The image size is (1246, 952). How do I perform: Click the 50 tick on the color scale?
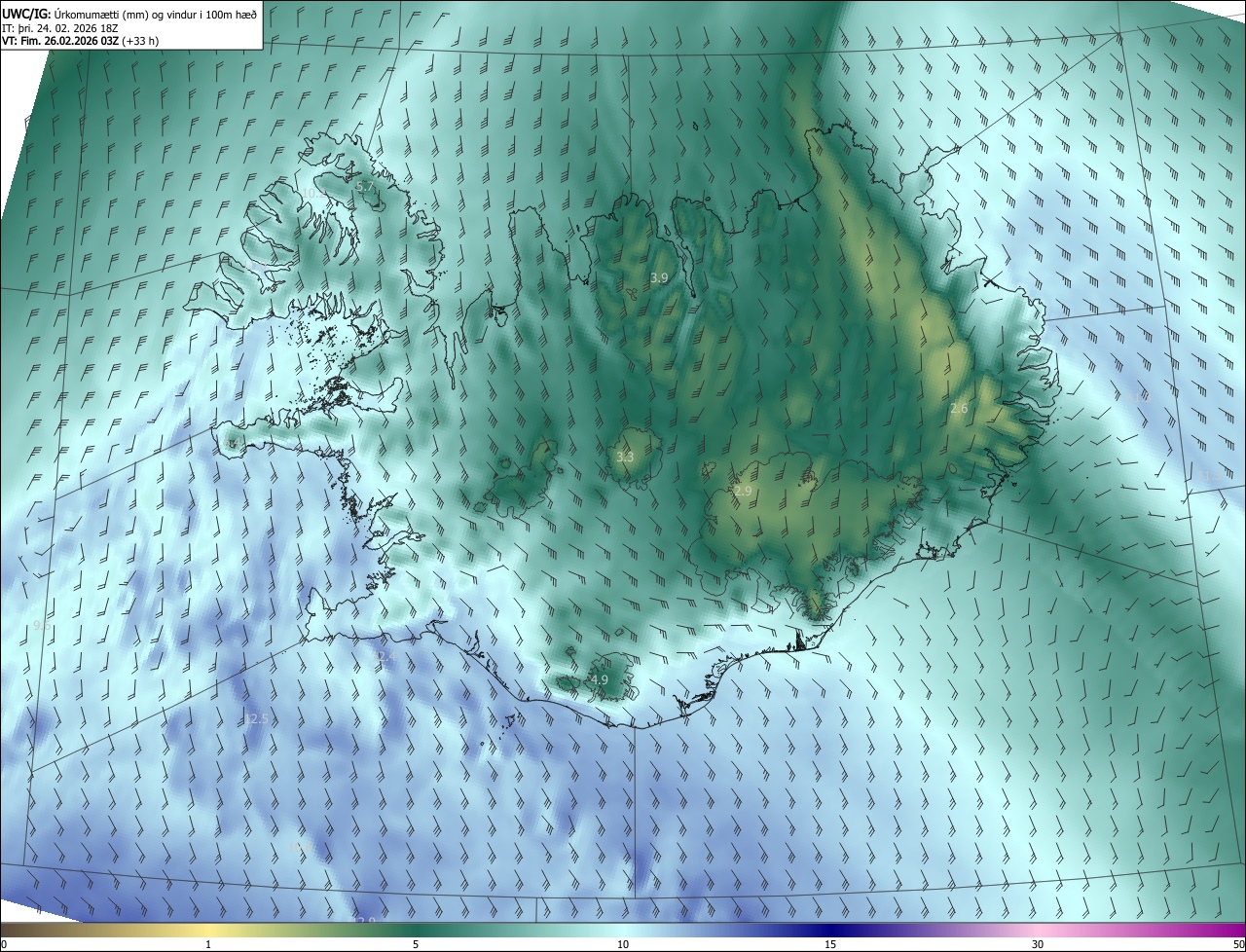1238,944
